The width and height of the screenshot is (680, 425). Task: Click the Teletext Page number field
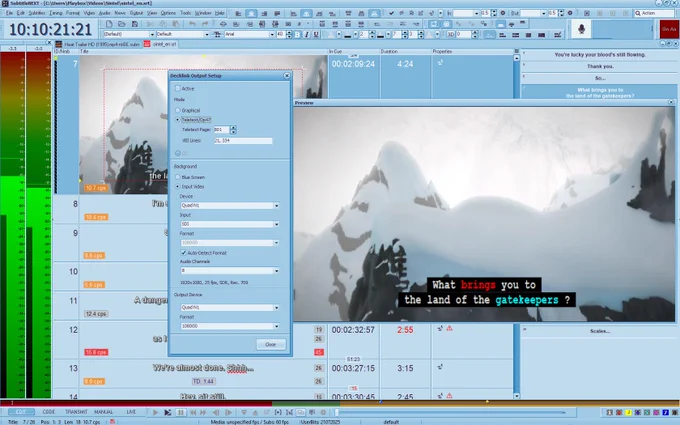pyautogui.click(x=221, y=130)
